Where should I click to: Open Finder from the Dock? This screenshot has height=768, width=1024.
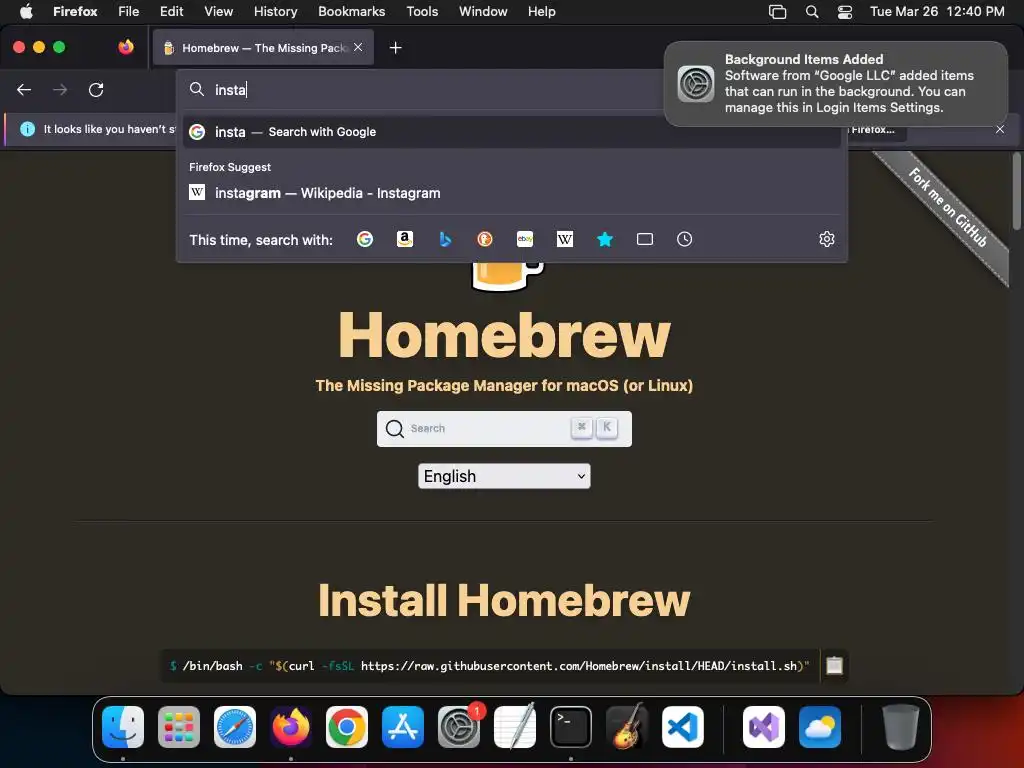(x=123, y=727)
